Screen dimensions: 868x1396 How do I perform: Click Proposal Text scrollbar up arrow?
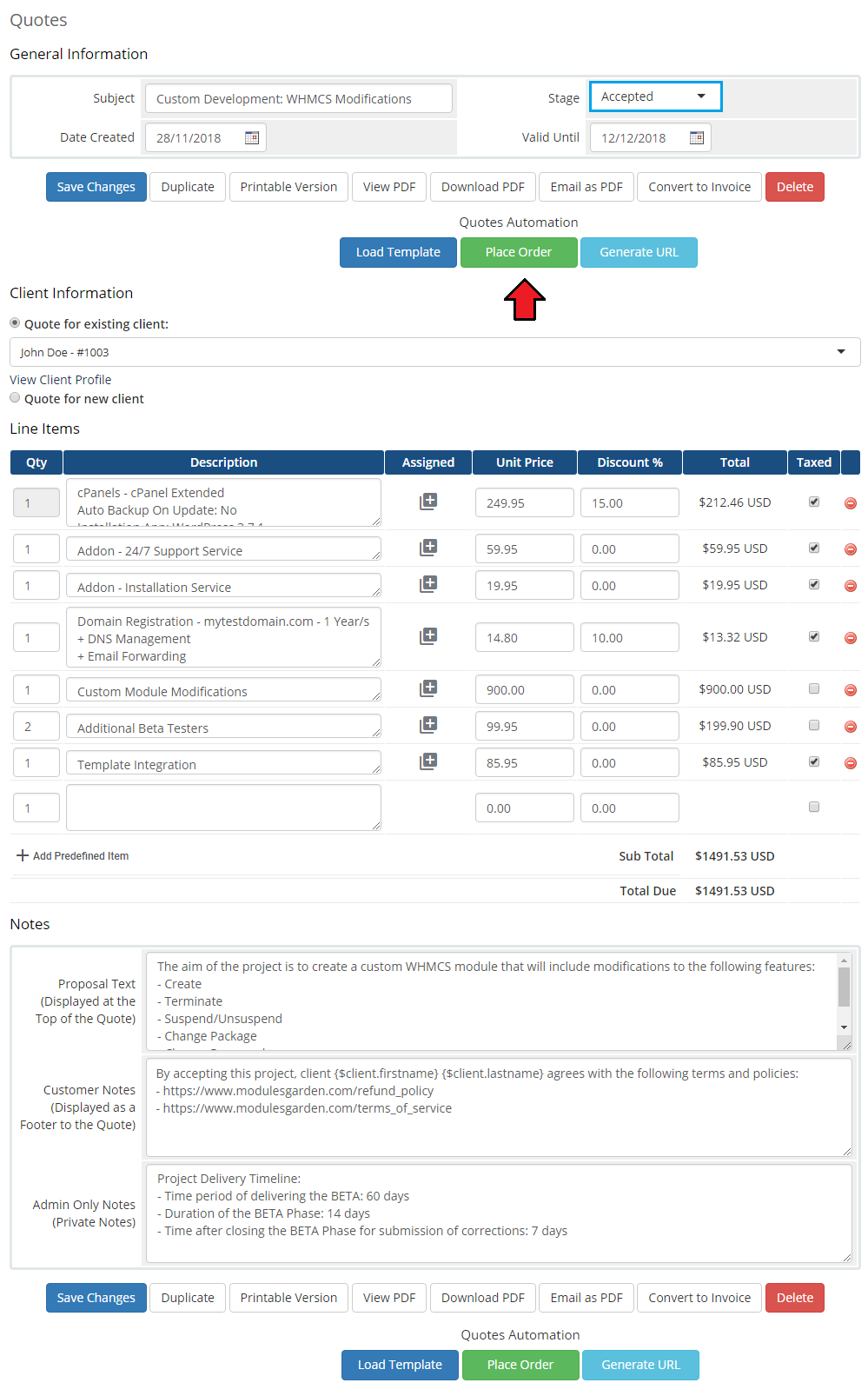click(844, 961)
